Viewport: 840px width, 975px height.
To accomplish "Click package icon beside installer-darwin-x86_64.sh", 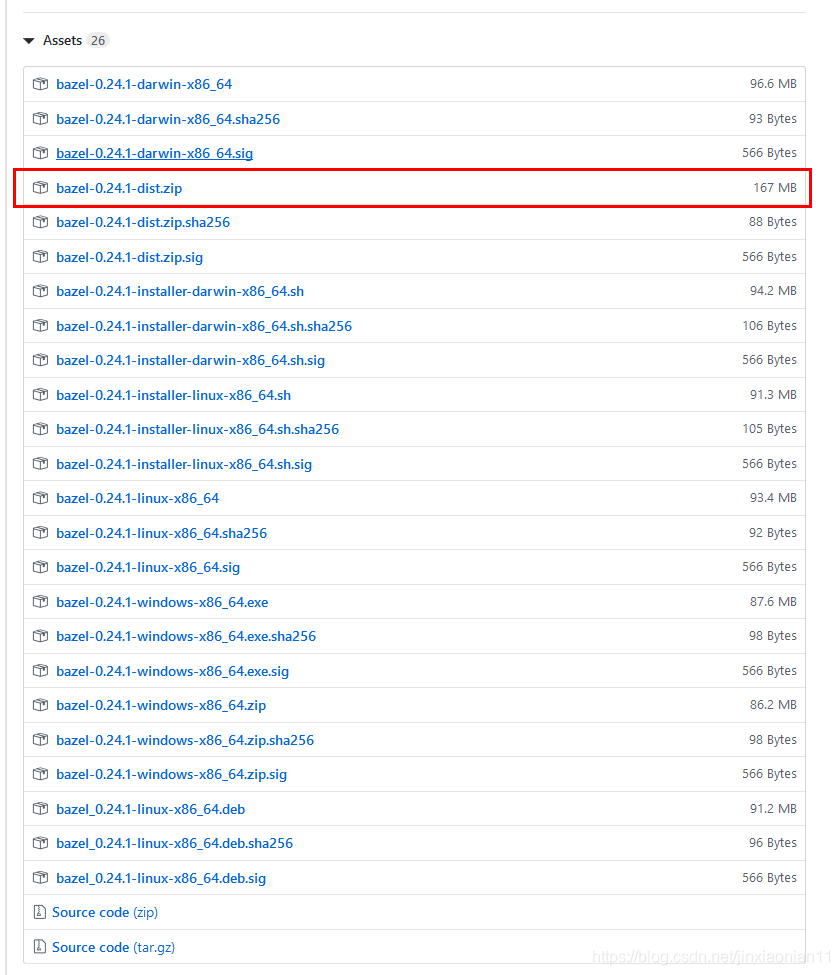I will click(40, 290).
